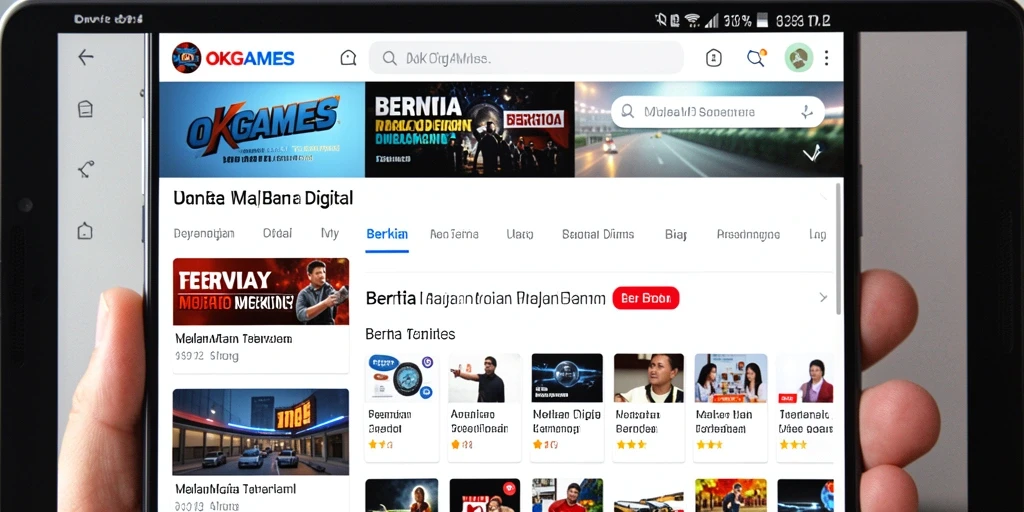This screenshot has height=512, width=1024.
Task: Switch to the Seaonal Diims tab
Action: pos(598,234)
